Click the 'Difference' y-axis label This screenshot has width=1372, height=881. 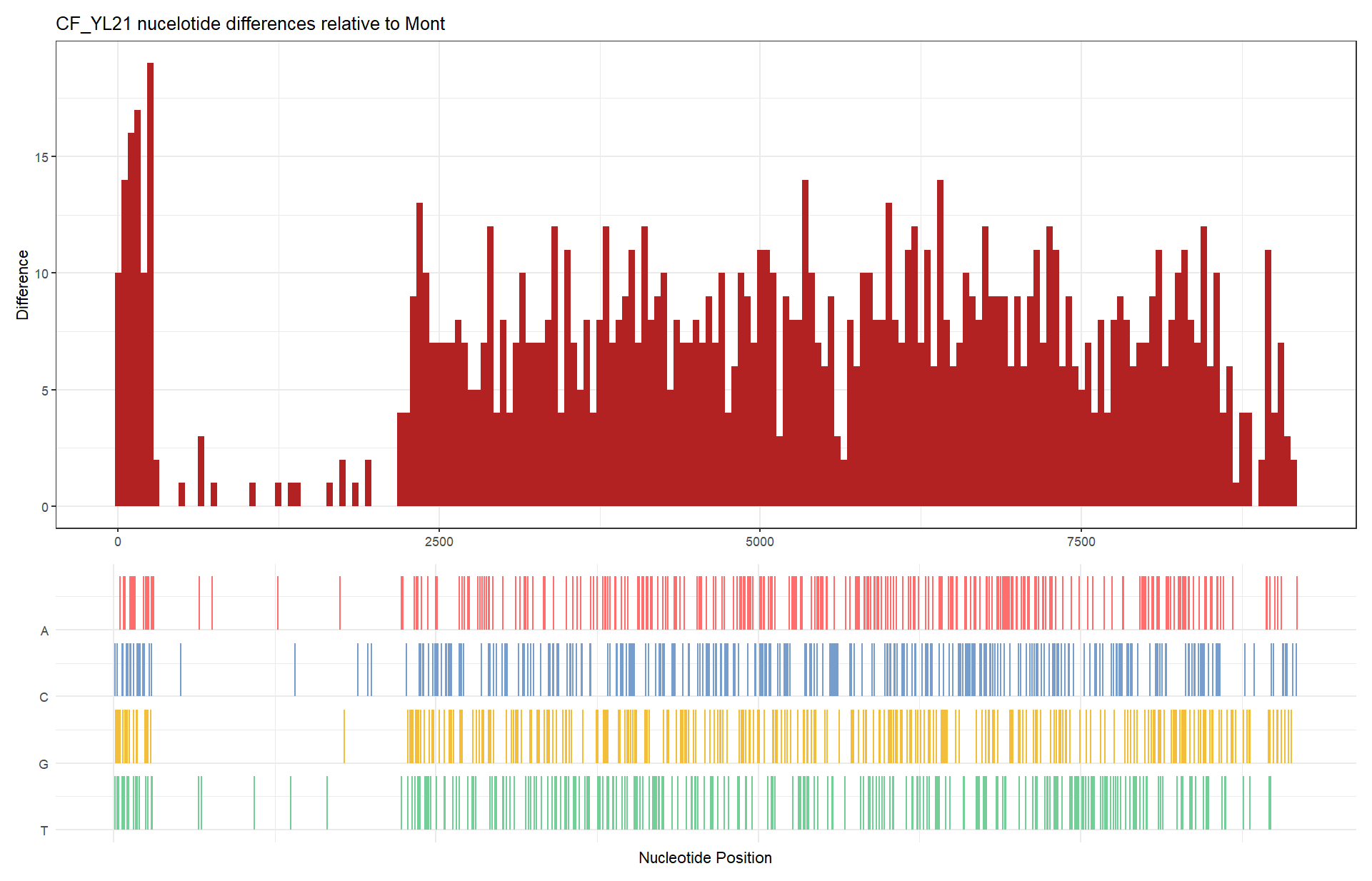(x=23, y=285)
